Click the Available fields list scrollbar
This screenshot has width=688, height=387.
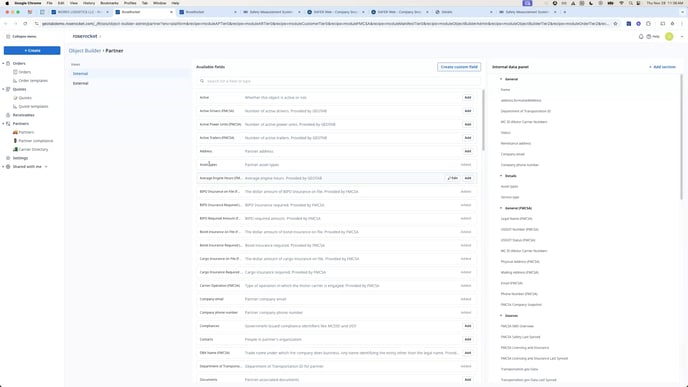[483, 120]
